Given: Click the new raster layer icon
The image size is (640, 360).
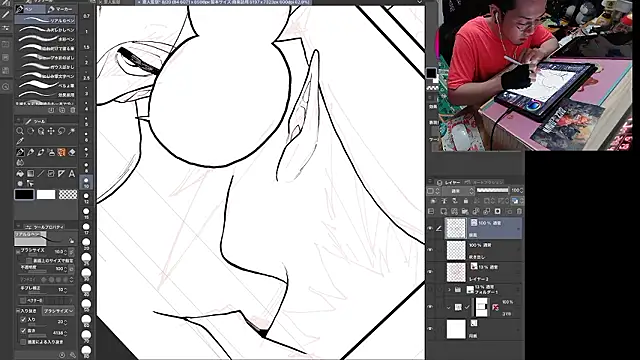Looking at the screenshot, I should click(444, 211).
